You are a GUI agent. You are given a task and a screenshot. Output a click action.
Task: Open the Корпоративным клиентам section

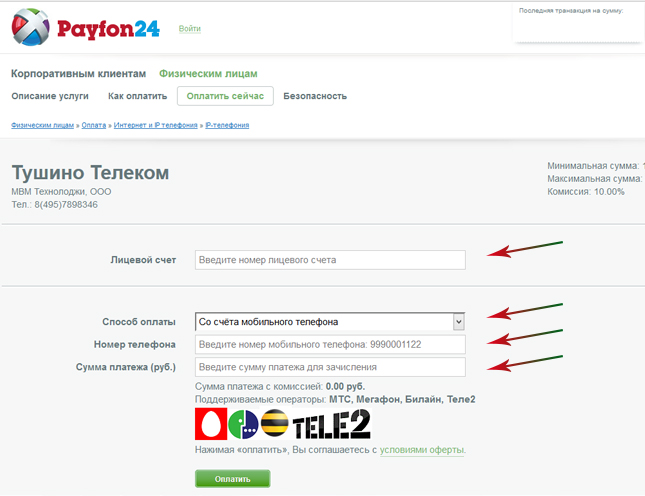(79, 74)
